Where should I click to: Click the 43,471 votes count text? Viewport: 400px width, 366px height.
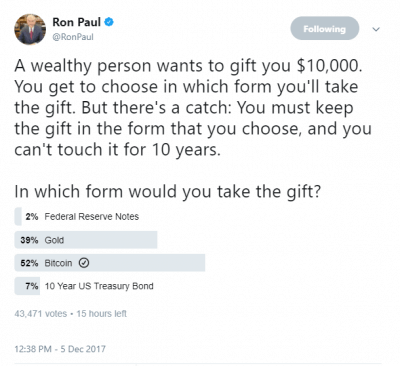41,314
